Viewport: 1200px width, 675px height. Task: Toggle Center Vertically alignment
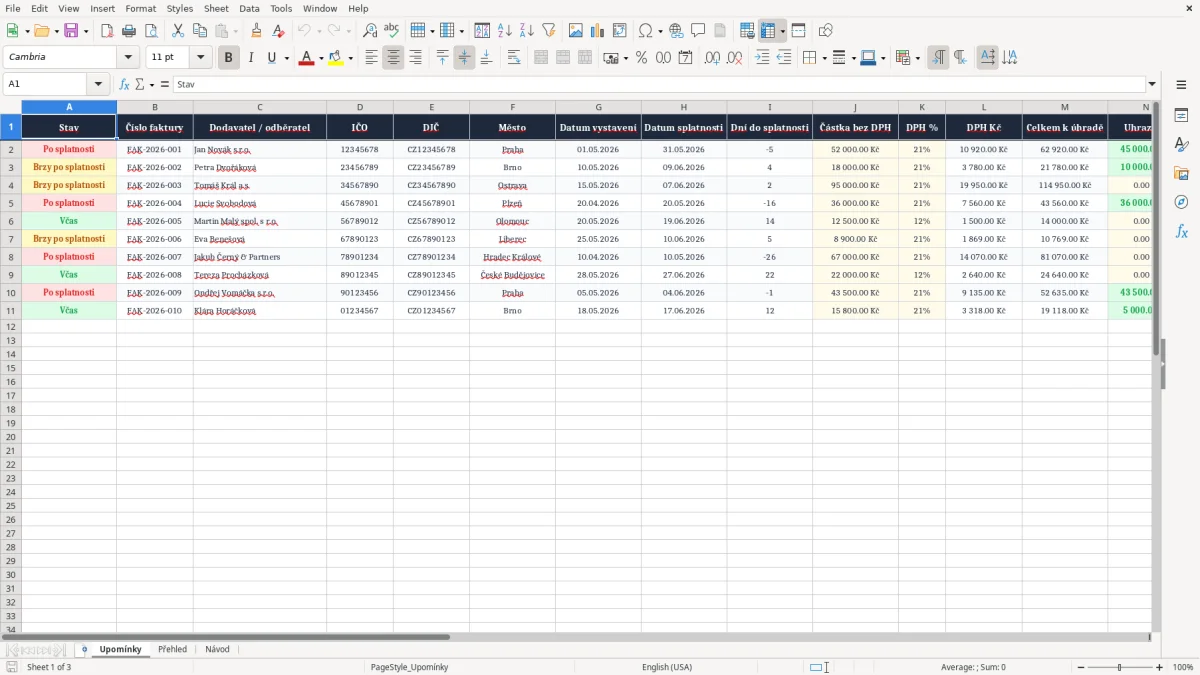tap(464, 58)
